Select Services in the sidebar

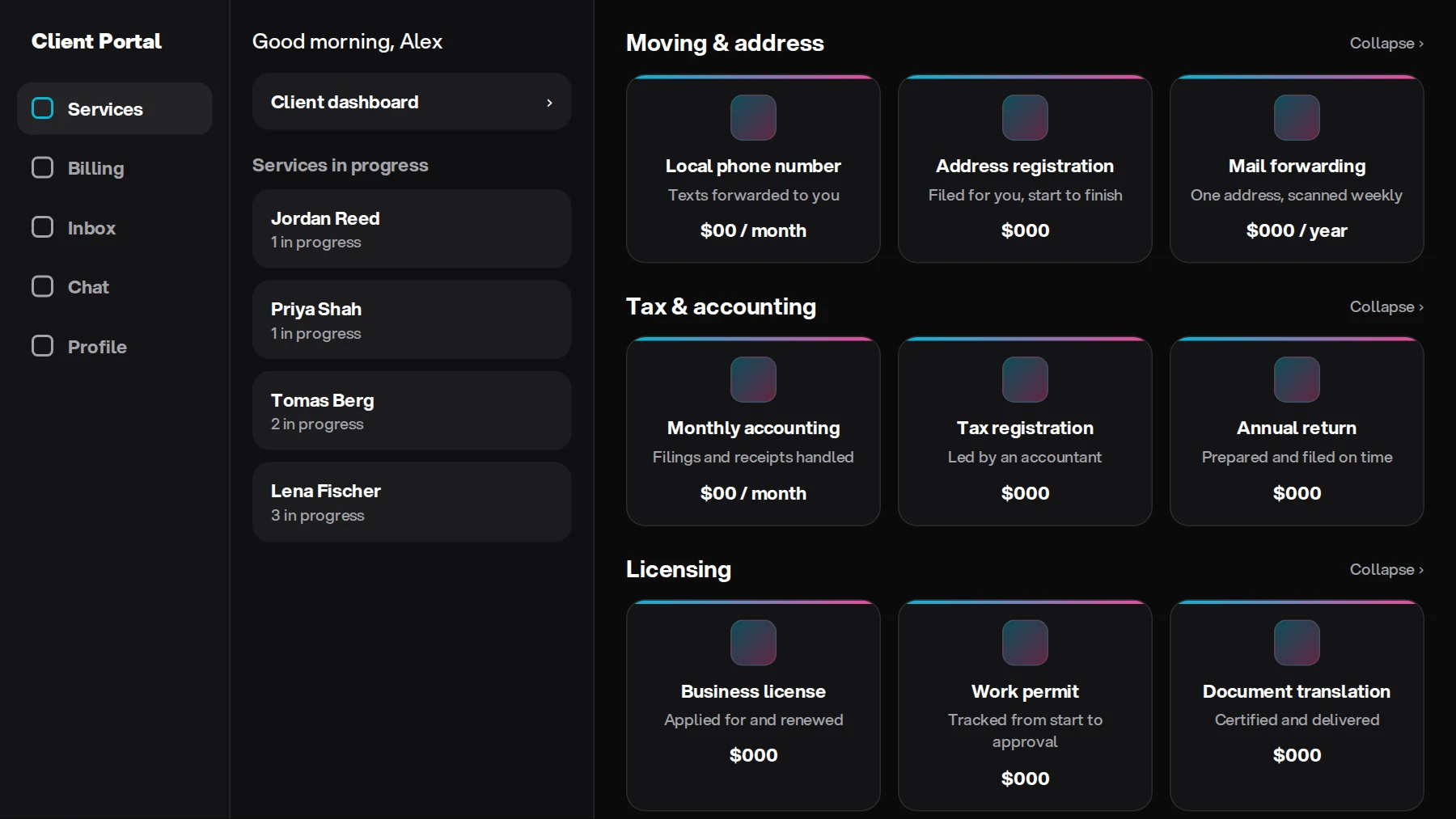point(114,108)
